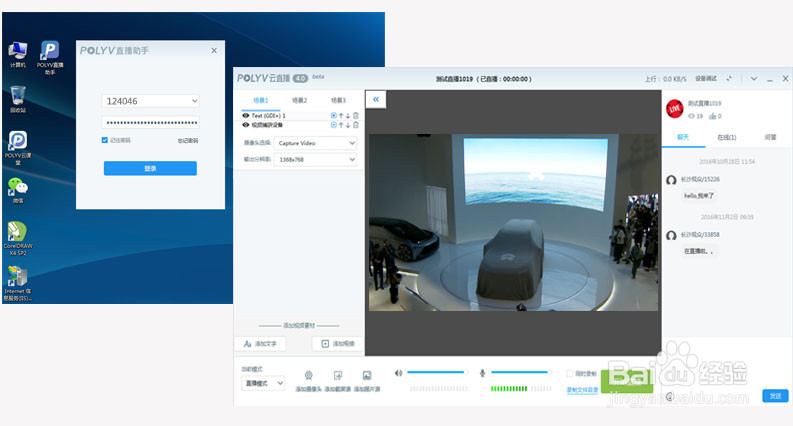Open the Recycle Bin desktop icon
Image resolution: width=793 pixels, height=426 pixels.
18,99
